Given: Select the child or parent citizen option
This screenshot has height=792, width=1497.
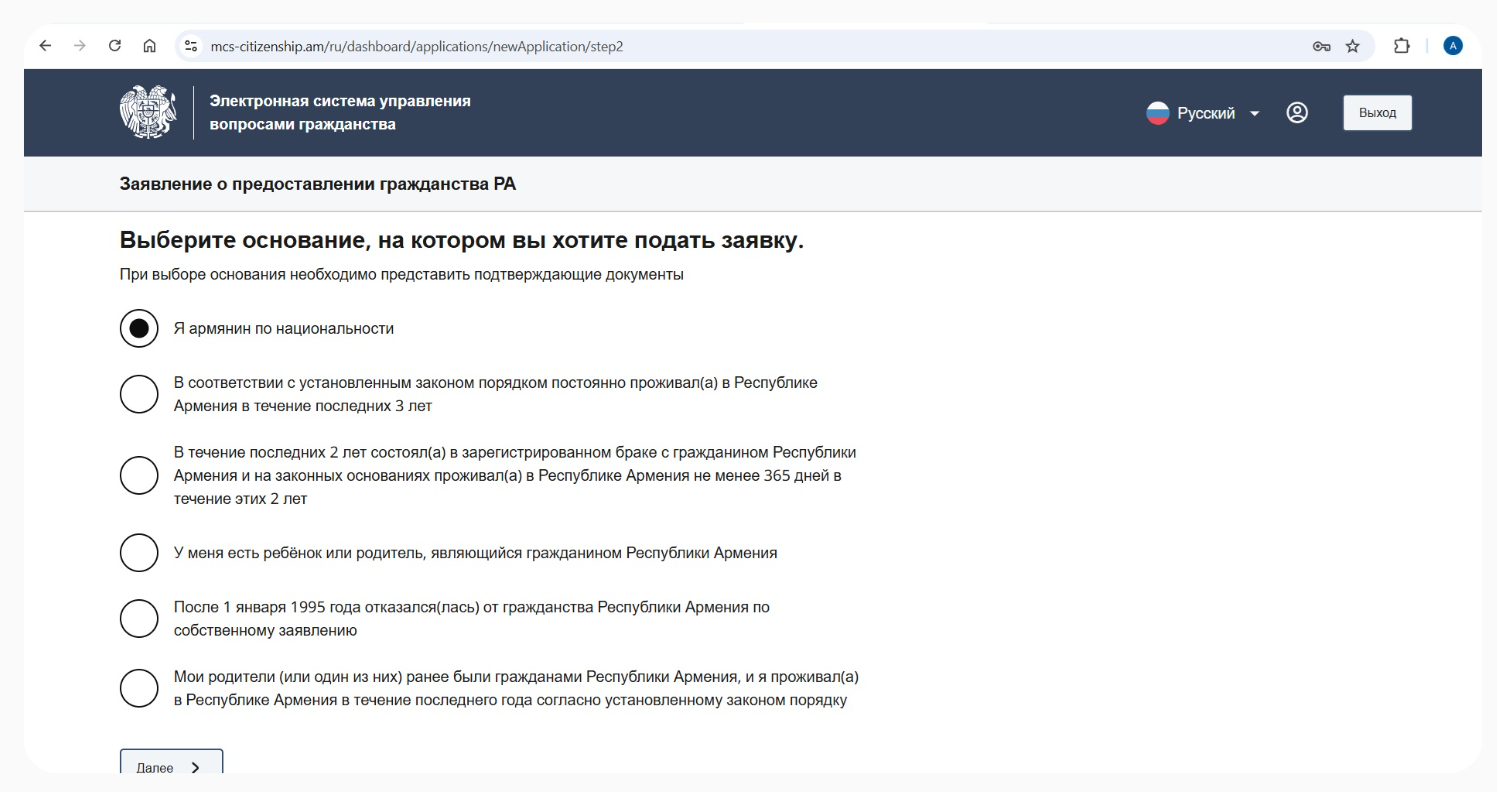Looking at the screenshot, I should pos(139,552).
